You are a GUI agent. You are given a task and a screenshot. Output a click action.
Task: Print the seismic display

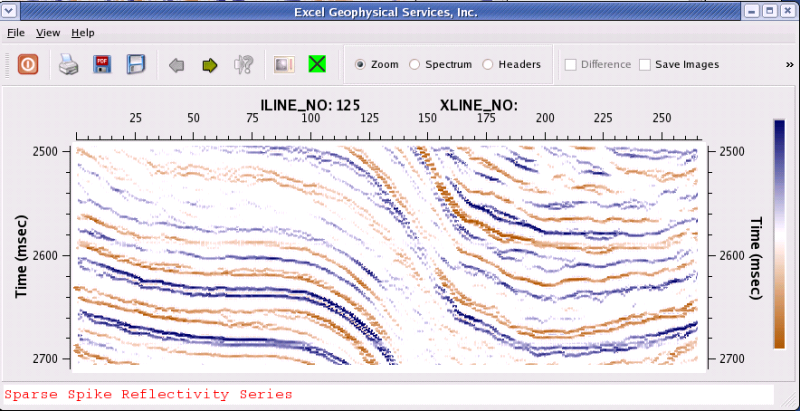click(x=68, y=65)
